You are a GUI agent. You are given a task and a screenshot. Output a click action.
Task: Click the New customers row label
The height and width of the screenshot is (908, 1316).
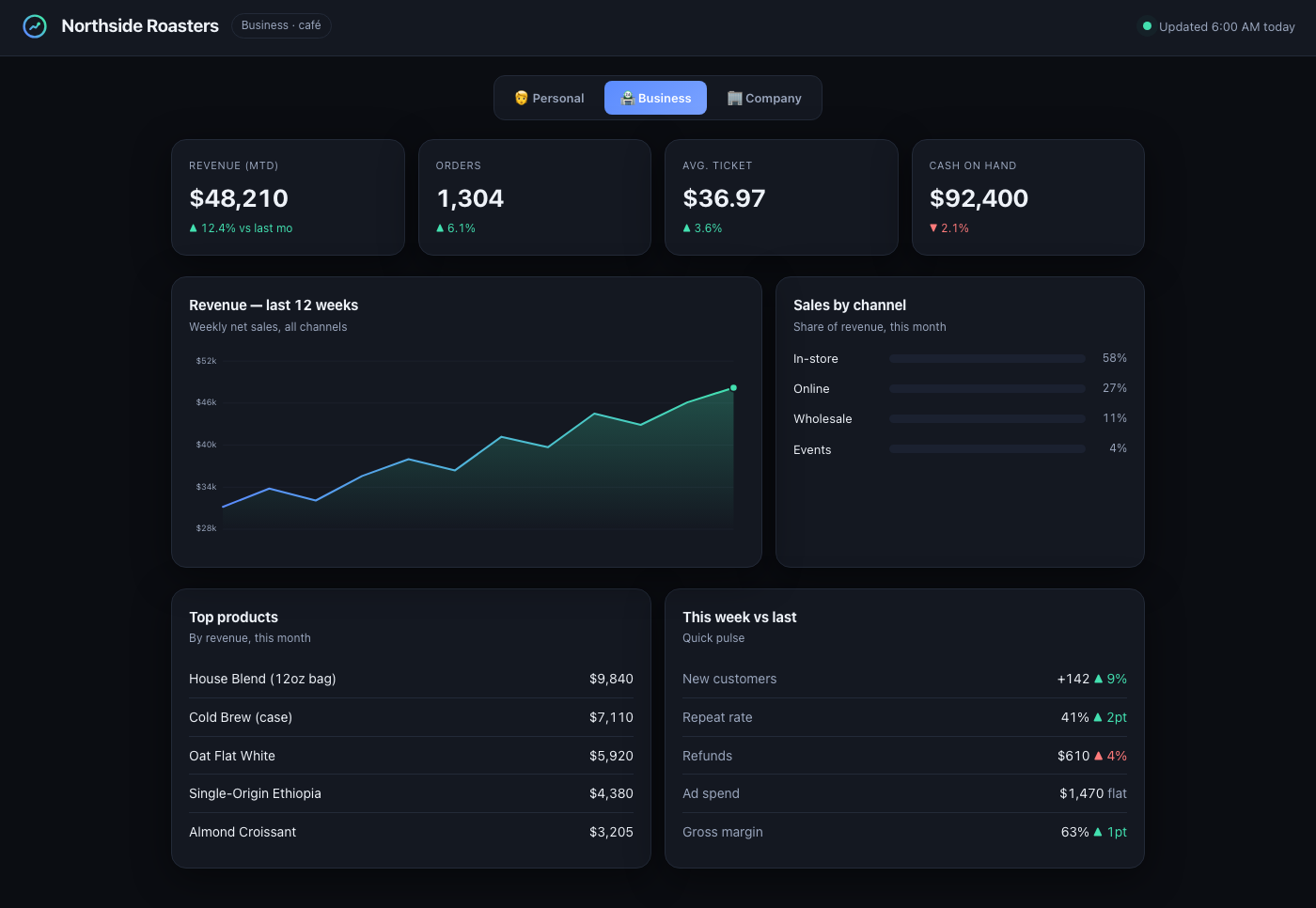729,679
